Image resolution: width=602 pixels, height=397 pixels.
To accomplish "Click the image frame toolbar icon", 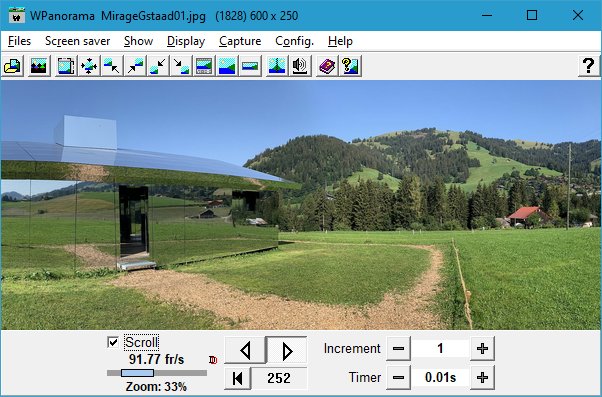I will tap(66, 66).
